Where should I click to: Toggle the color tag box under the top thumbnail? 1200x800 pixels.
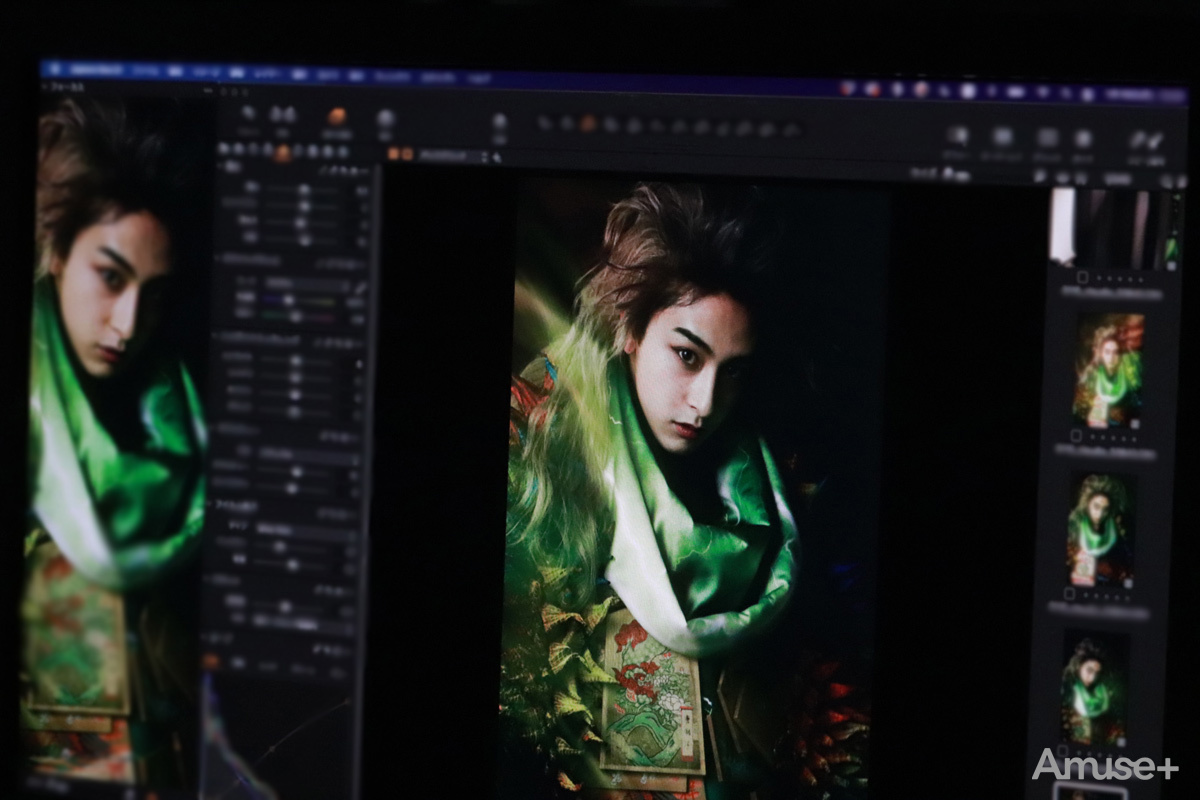pyautogui.click(x=1082, y=277)
